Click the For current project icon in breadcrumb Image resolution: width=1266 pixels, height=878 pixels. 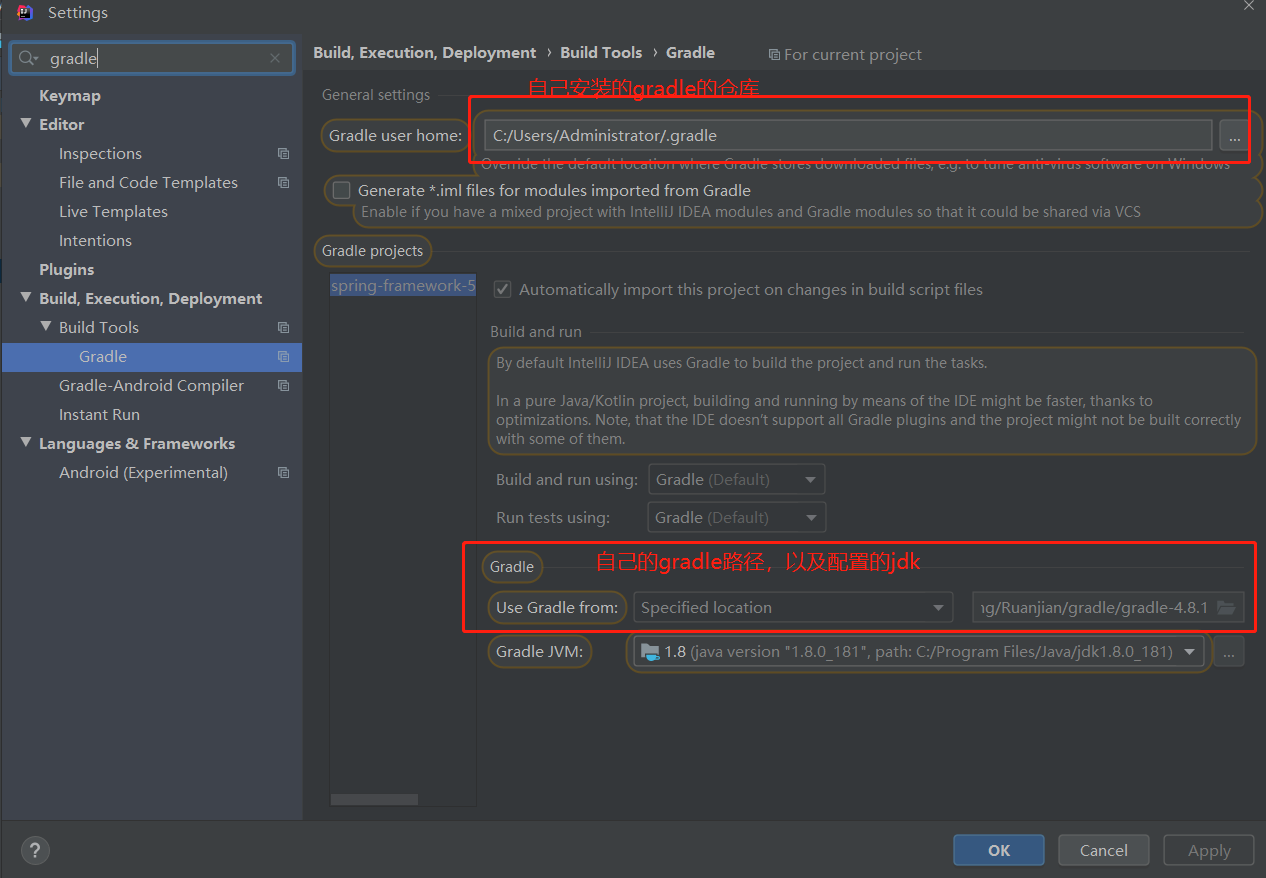pos(774,55)
